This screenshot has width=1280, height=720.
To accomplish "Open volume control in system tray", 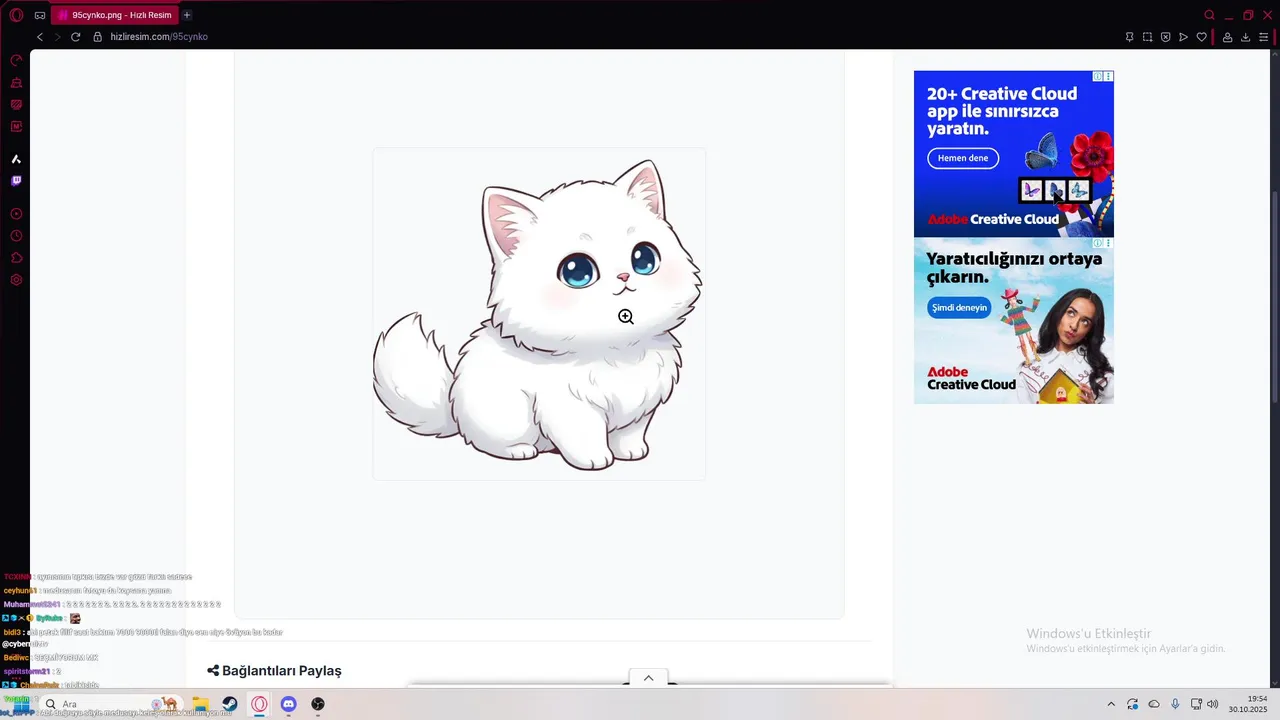I will 1213,704.
